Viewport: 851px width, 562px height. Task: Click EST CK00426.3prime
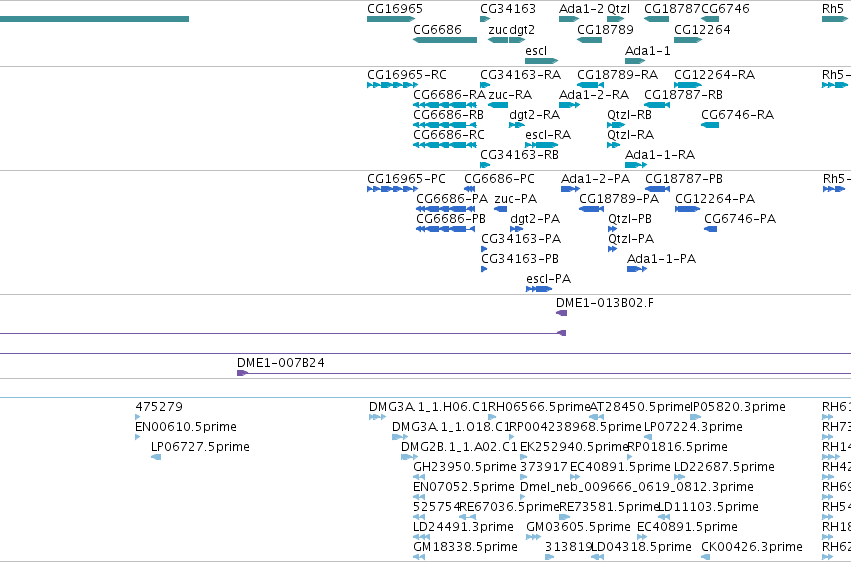705,557
